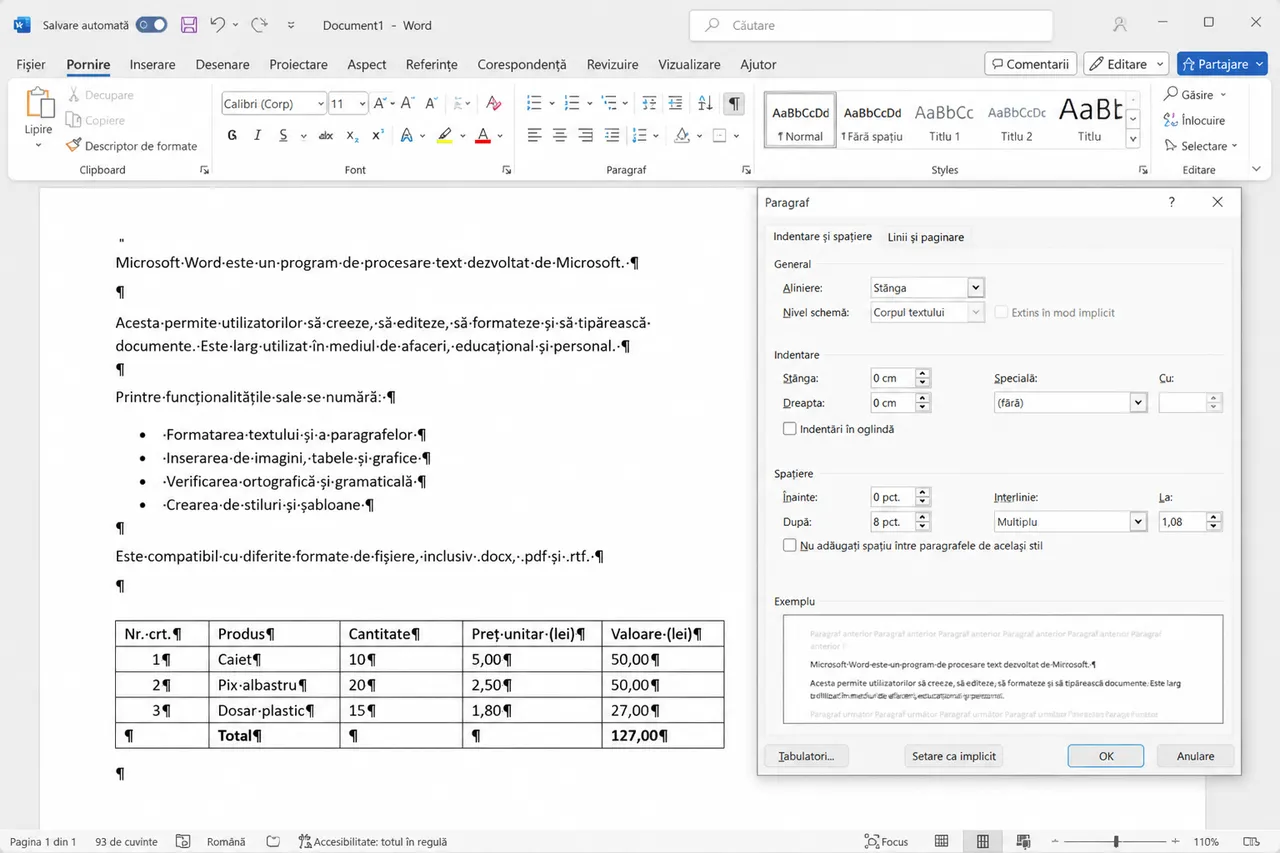1280x853 pixels.
Task: Click the După spacing field showing 8 pct.
Action: [x=892, y=522]
